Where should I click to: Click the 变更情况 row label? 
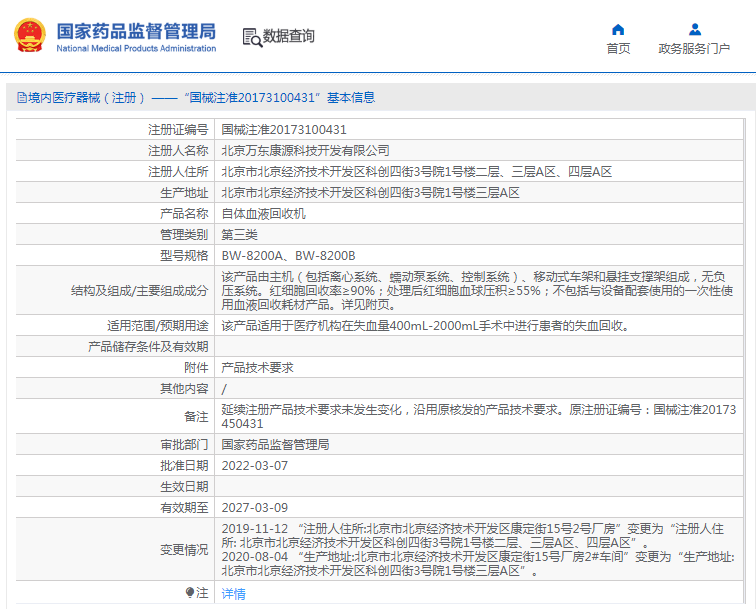pyautogui.click(x=184, y=550)
